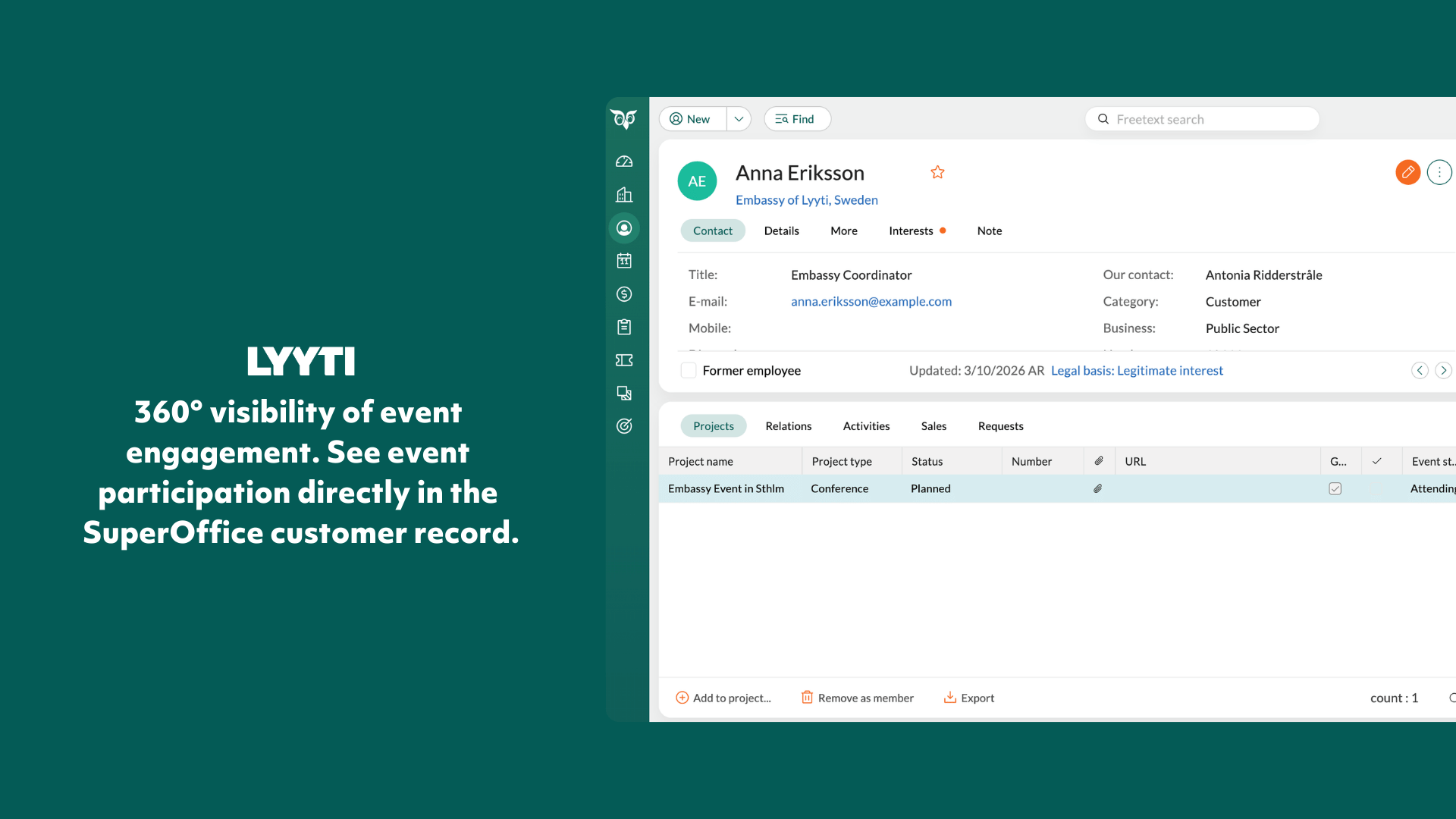Screen dimensions: 1456x819
Task: Open the Dashboards view from the sidebar
Action: coord(624,161)
